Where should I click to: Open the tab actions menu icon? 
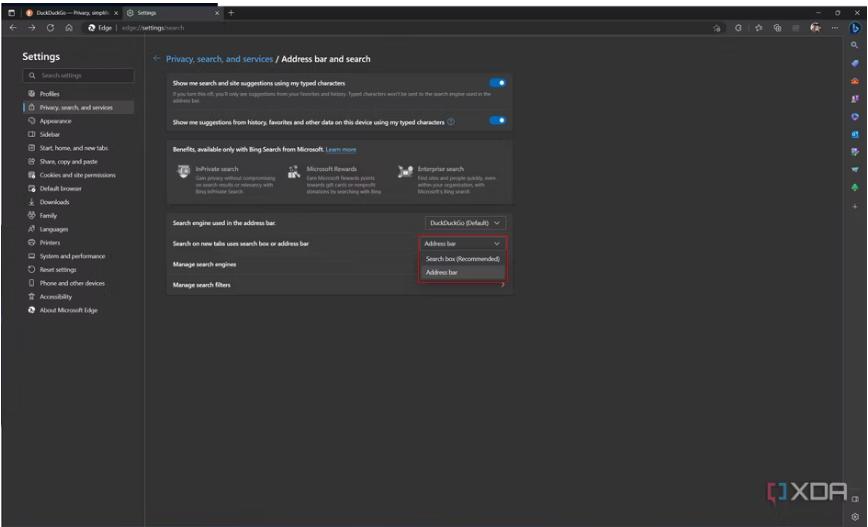tap(12, 13)
